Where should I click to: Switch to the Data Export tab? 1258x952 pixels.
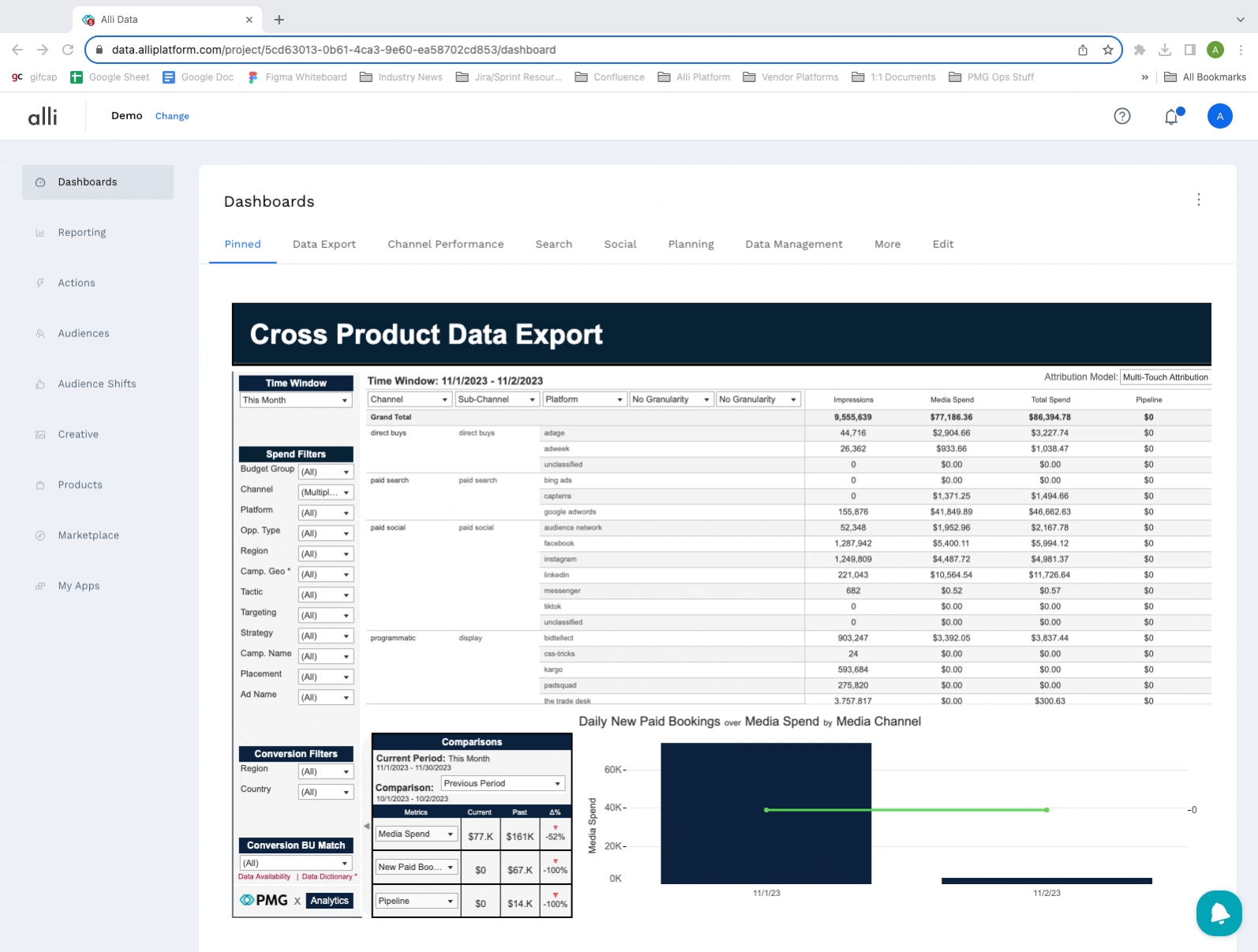click(324, 244)
